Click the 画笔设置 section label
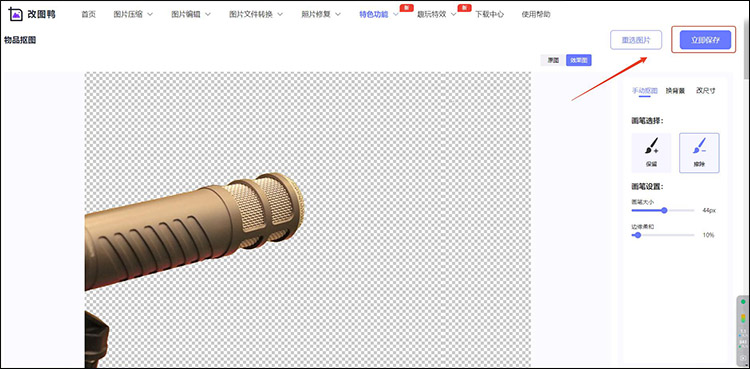This screenshot has height=369, width=750. (x=647, y=187)
